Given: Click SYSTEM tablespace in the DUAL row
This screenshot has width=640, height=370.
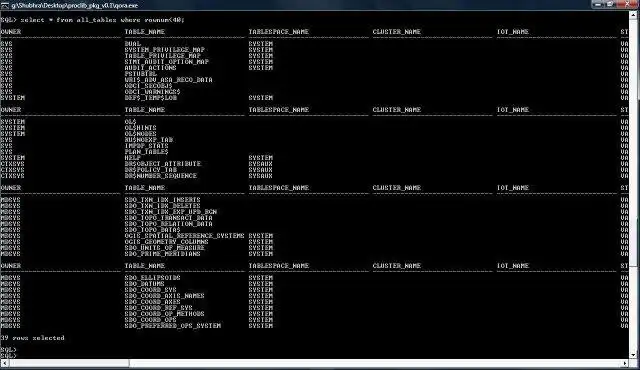Looking at the screenshot, I should click(x=260, y=44).
